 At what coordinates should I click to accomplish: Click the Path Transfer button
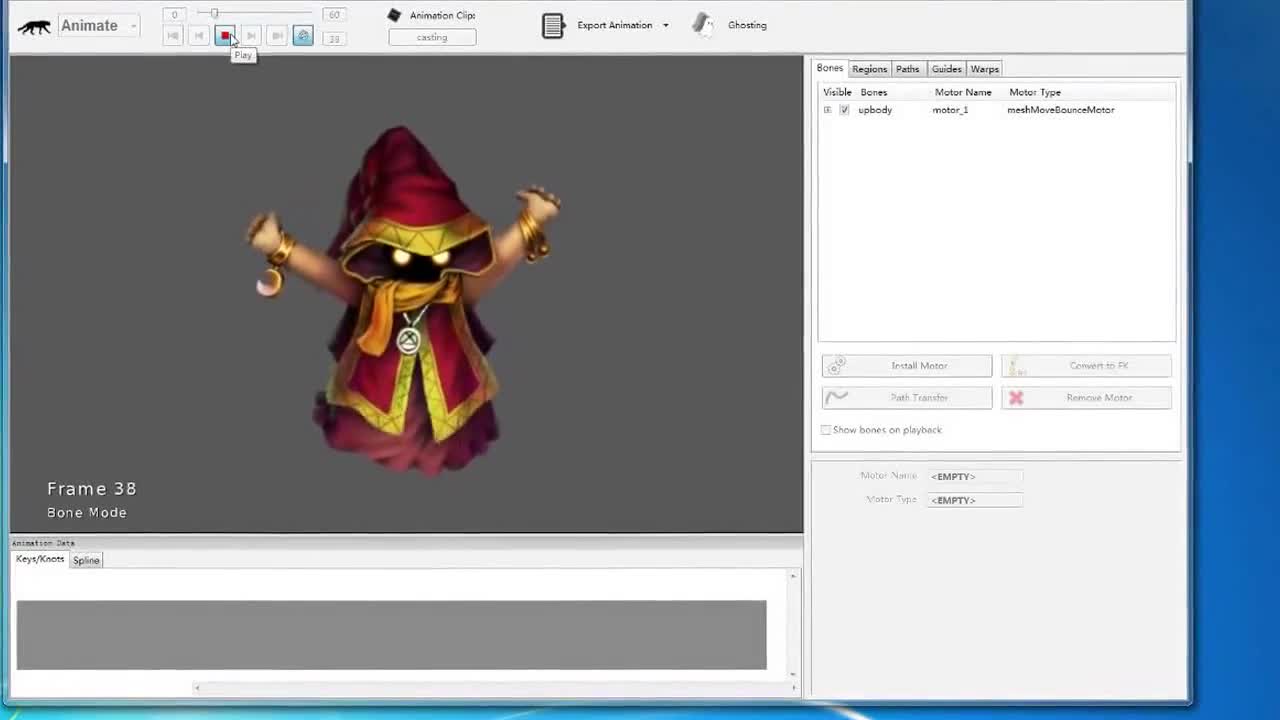coord(907,398)
